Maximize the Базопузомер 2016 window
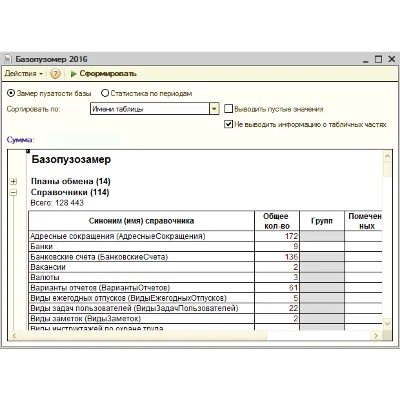 tap(378, 59)
